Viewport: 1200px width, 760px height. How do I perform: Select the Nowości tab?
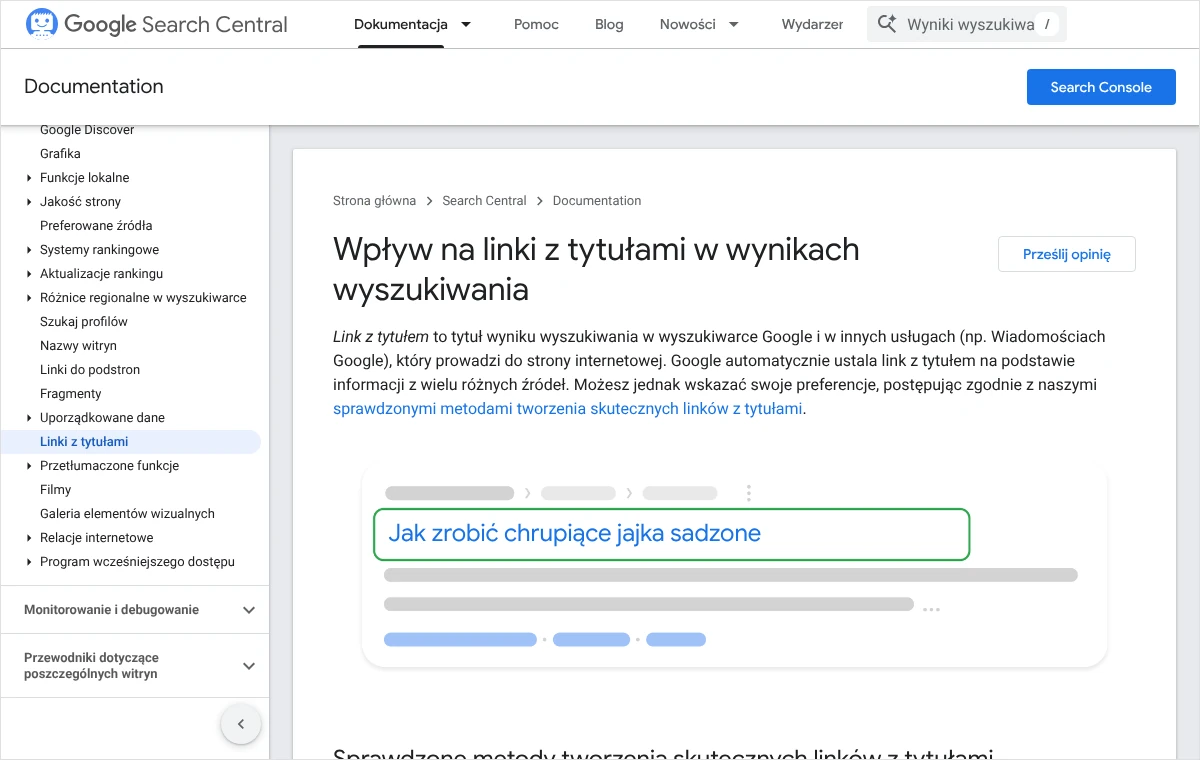click(688, 24)
